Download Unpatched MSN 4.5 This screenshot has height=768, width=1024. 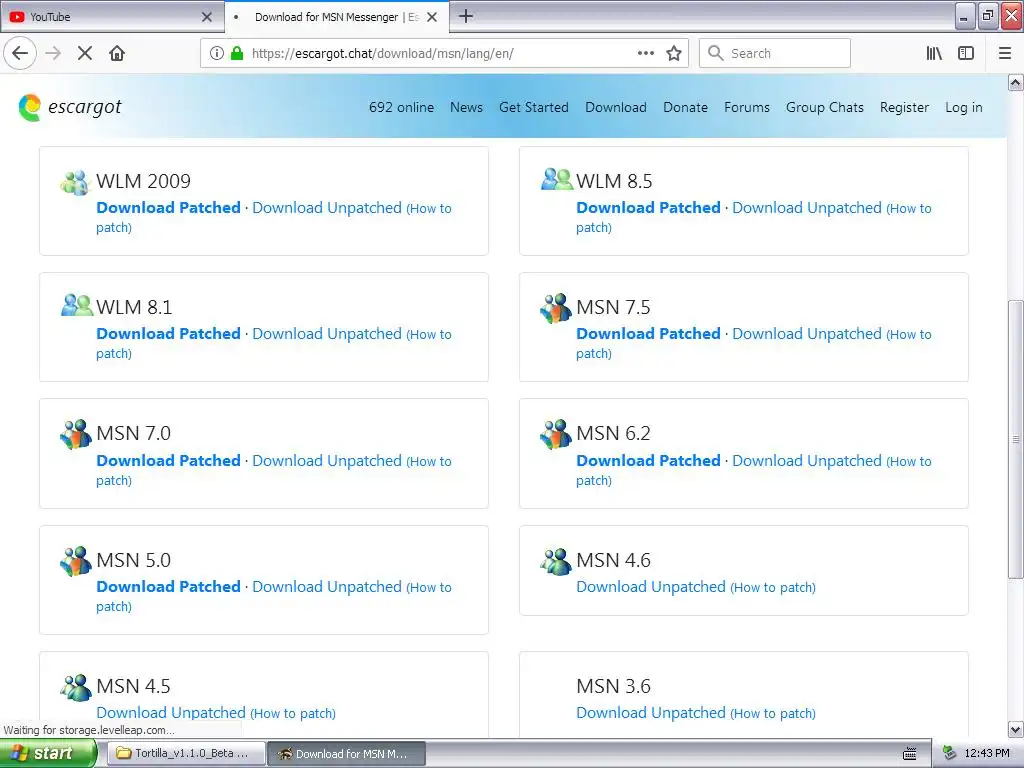click(x=170, y=712)
